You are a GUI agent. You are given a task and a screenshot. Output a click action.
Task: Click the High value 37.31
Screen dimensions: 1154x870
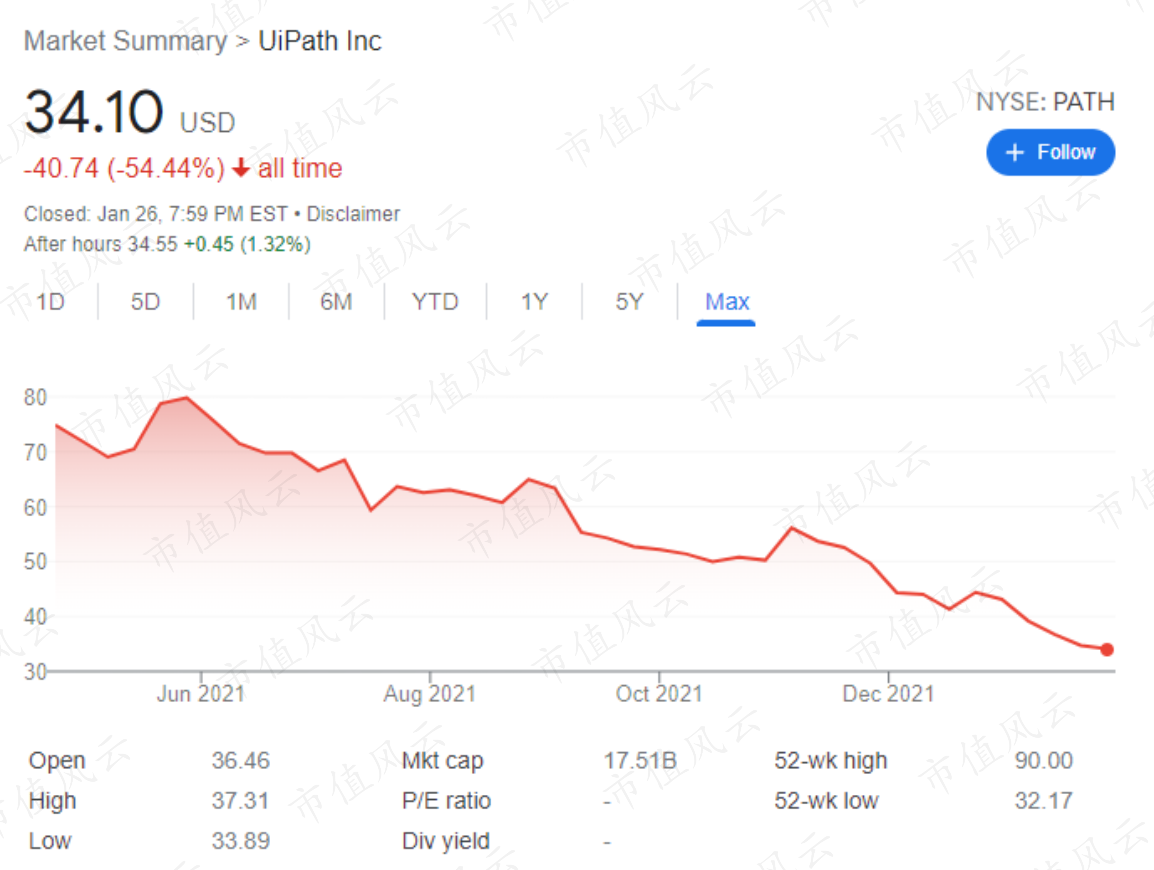tap(240, 801)
